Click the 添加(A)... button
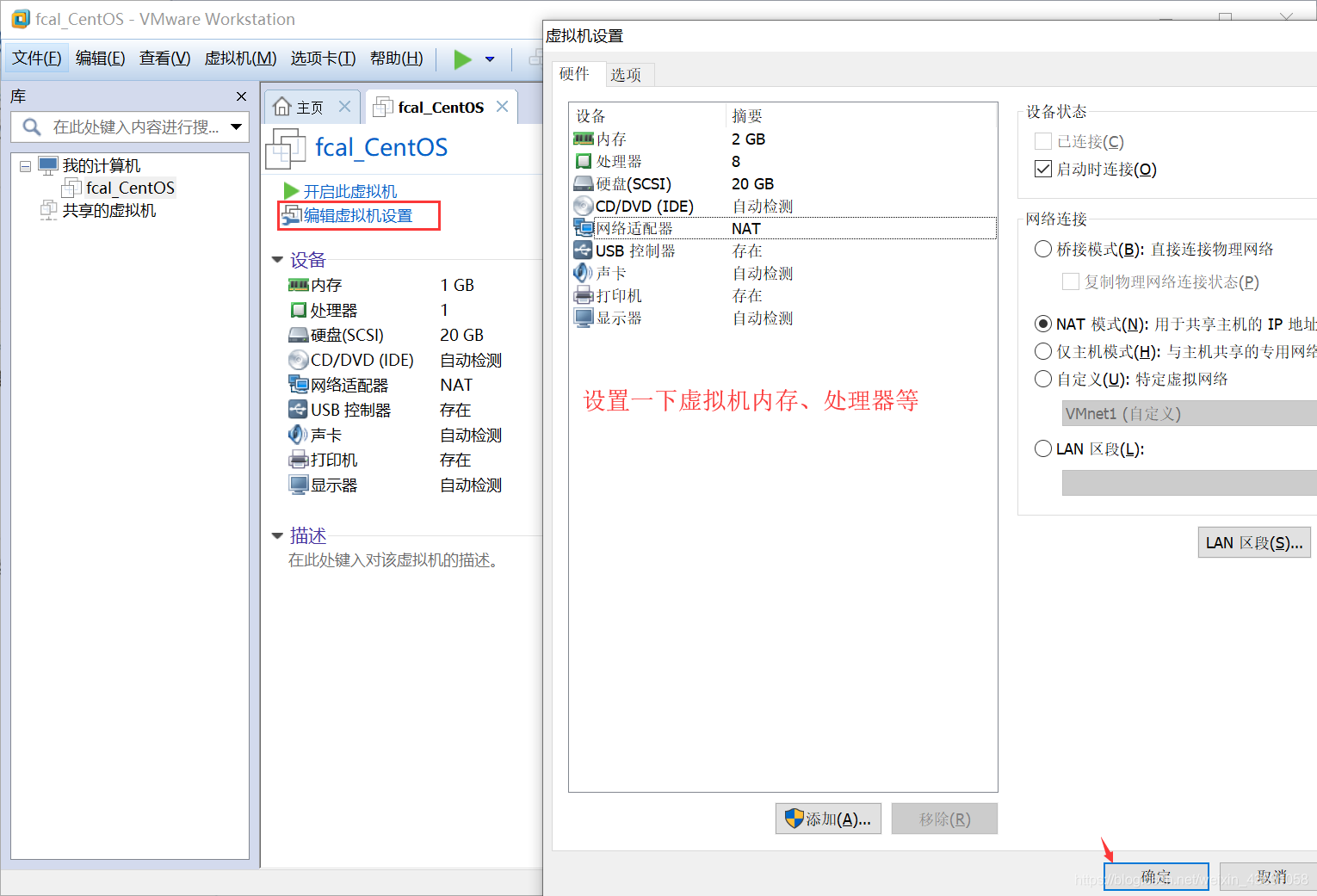 828,819
